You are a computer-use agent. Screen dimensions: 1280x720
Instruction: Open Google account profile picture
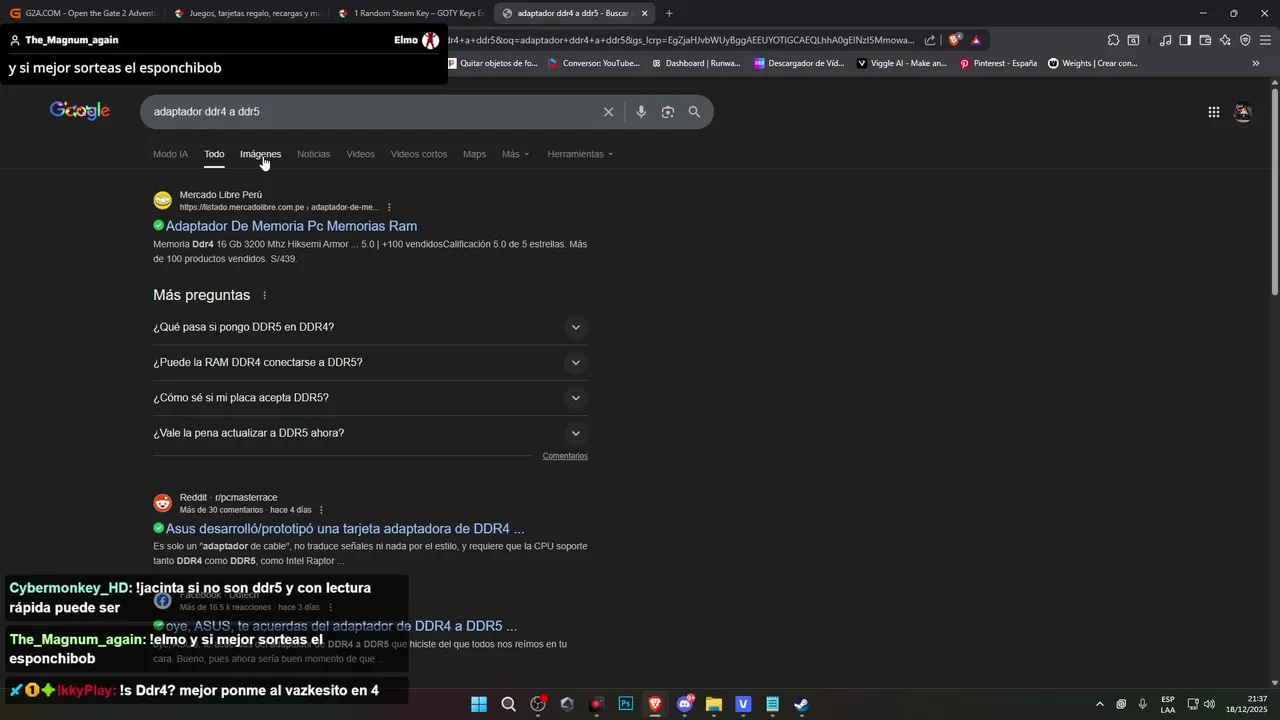click(1243, 112)
